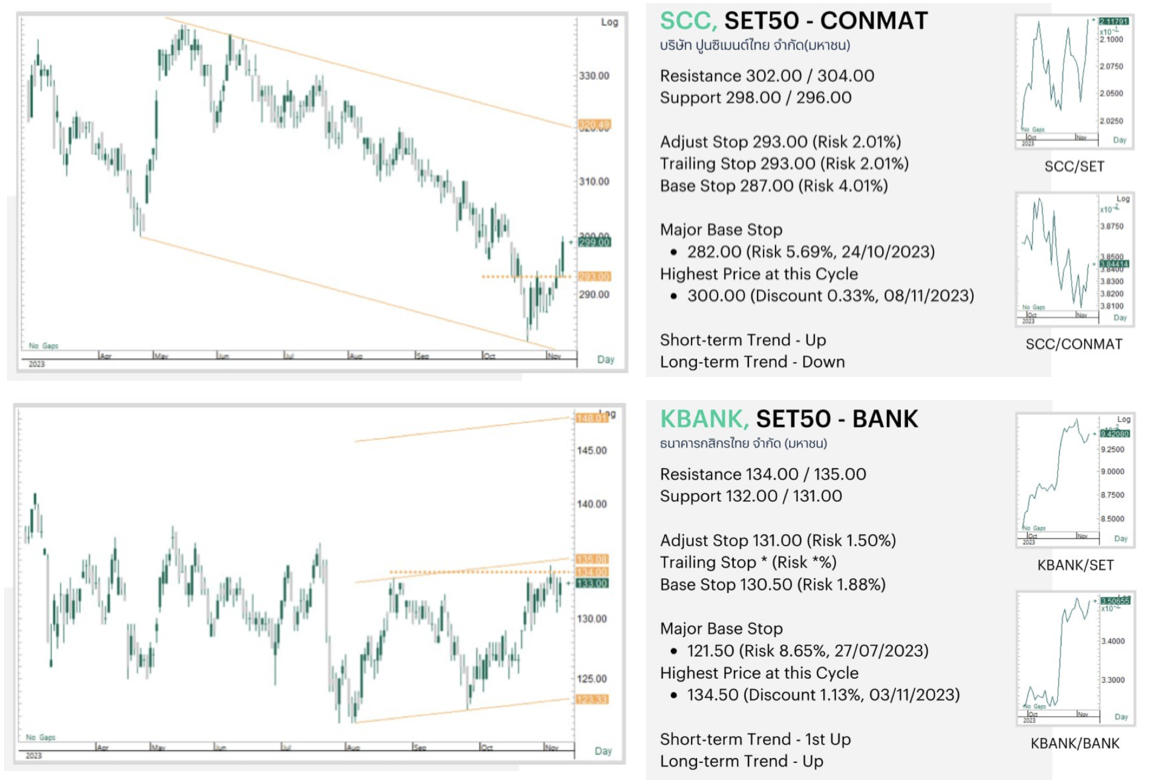Open the SCC/SET relative strength mini chart
This screenshot has height=780, width=1152.
coord(1074,82)
